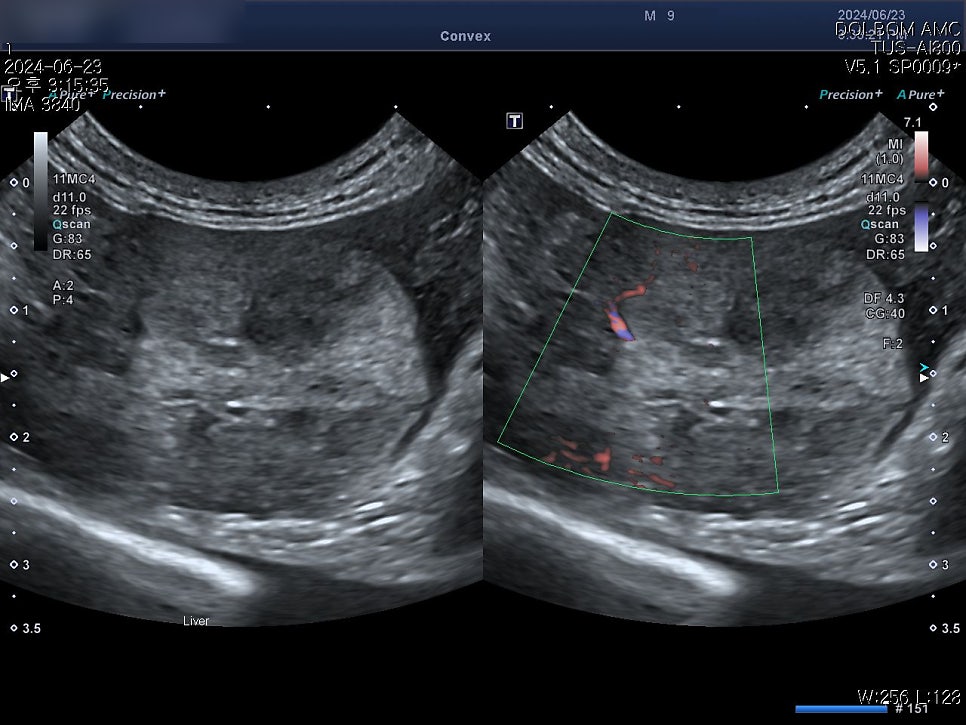Click the 'CG:40' color gain value

885,314
